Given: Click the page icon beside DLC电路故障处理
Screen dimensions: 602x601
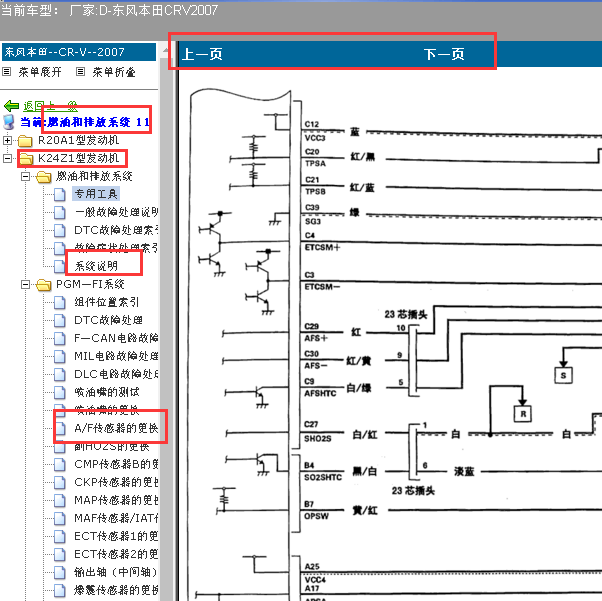Looking at the screenshot, I should pyautogui.click(x=60, y=374).
